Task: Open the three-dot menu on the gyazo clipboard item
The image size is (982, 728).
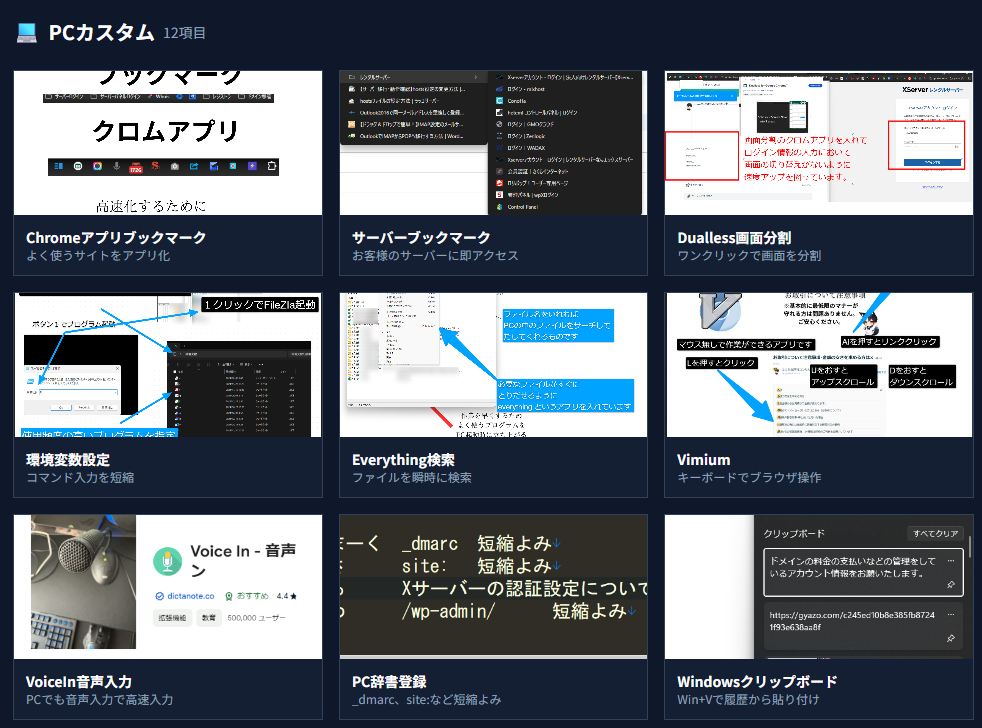Action: pos(952,614)
